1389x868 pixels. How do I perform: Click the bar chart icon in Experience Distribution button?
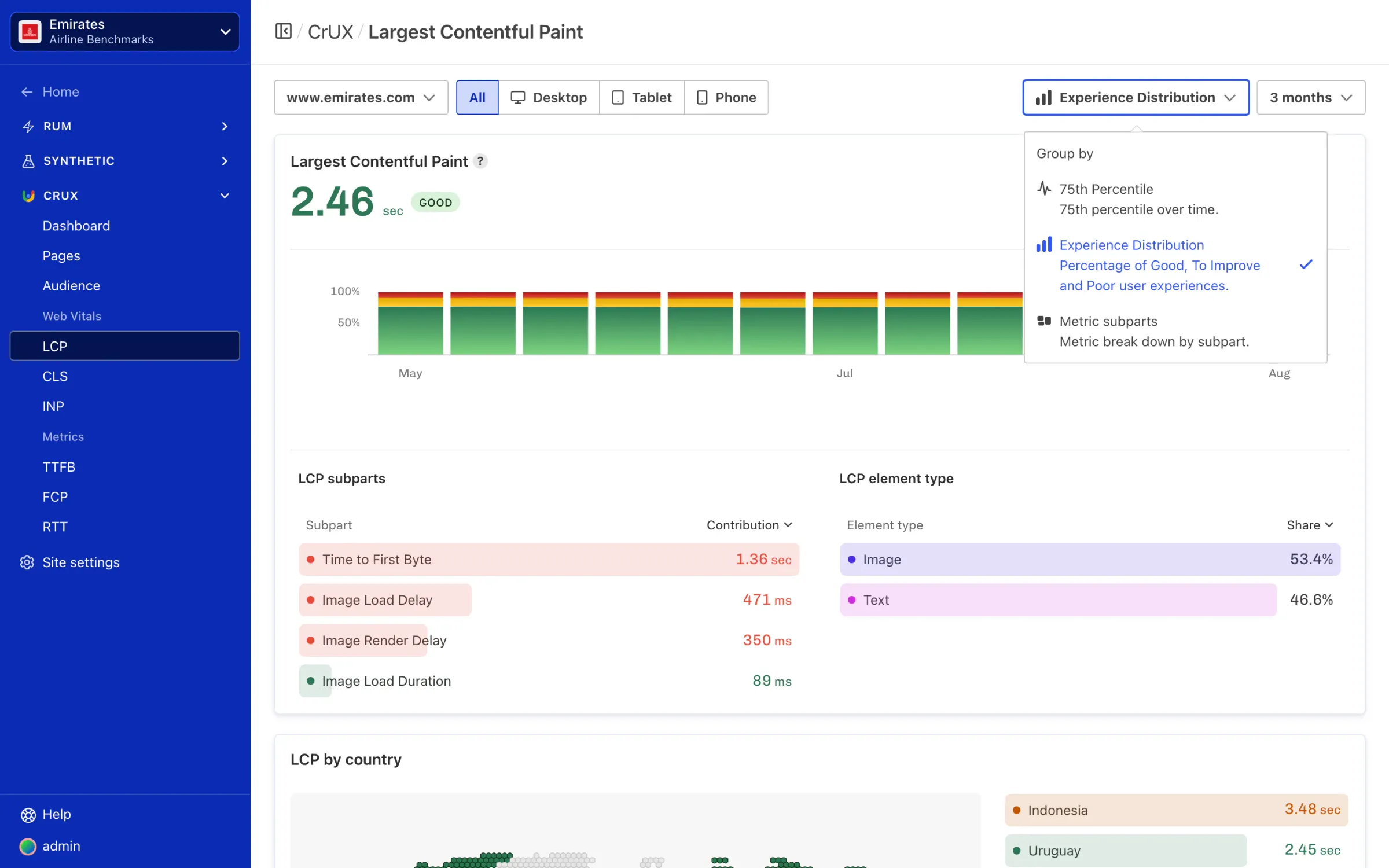[1043, 97]
